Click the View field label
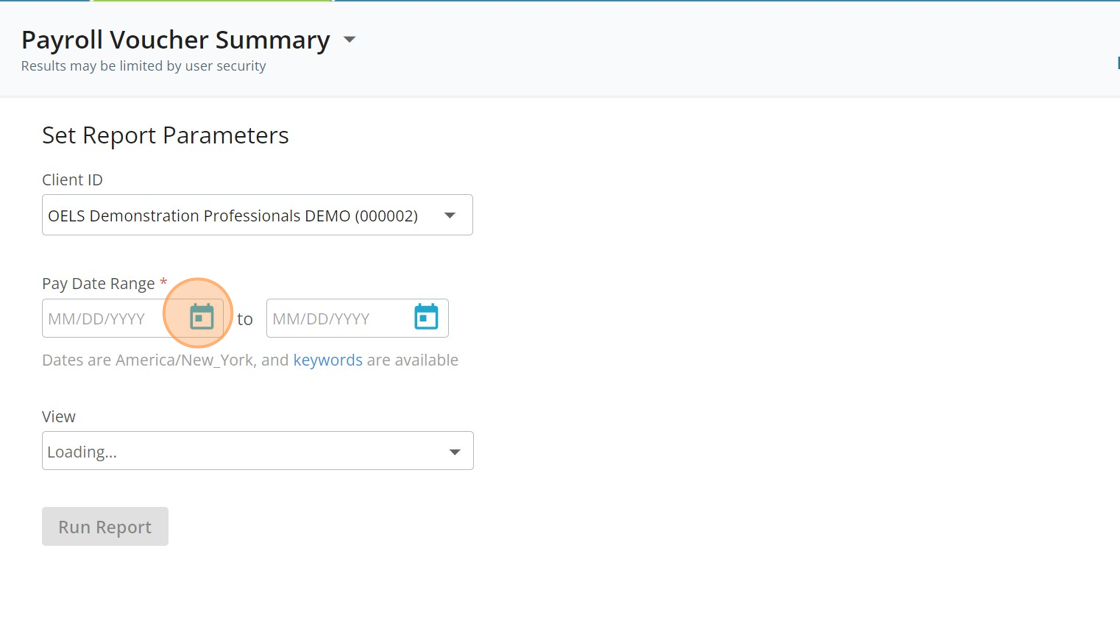The image size is (1120, 626). tap(59, 416)
